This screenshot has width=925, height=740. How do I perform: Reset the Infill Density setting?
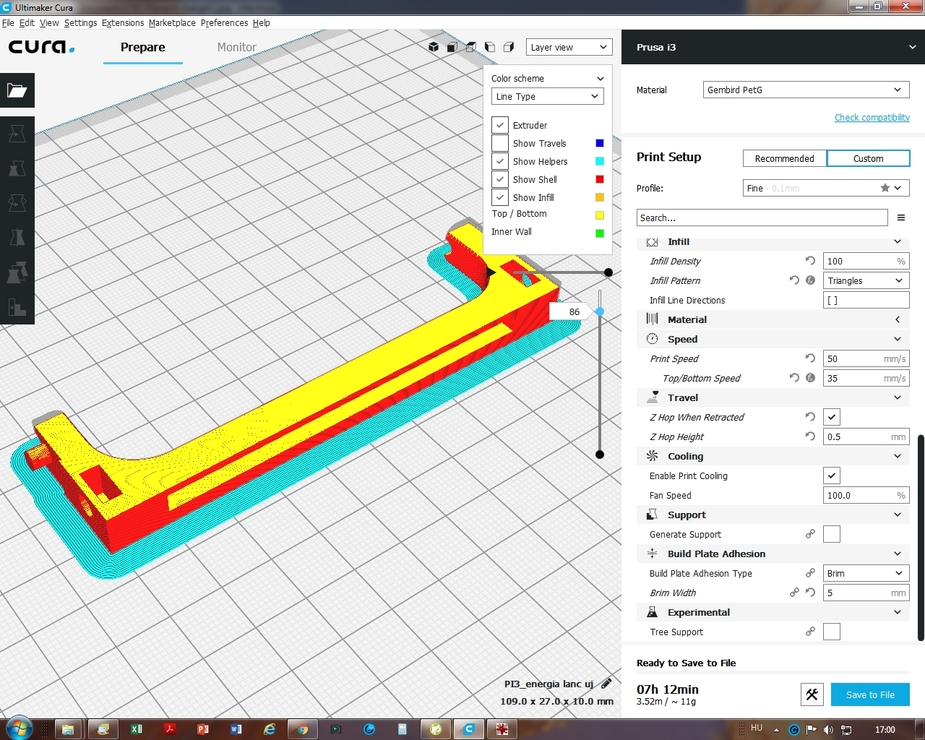[810, 261]
